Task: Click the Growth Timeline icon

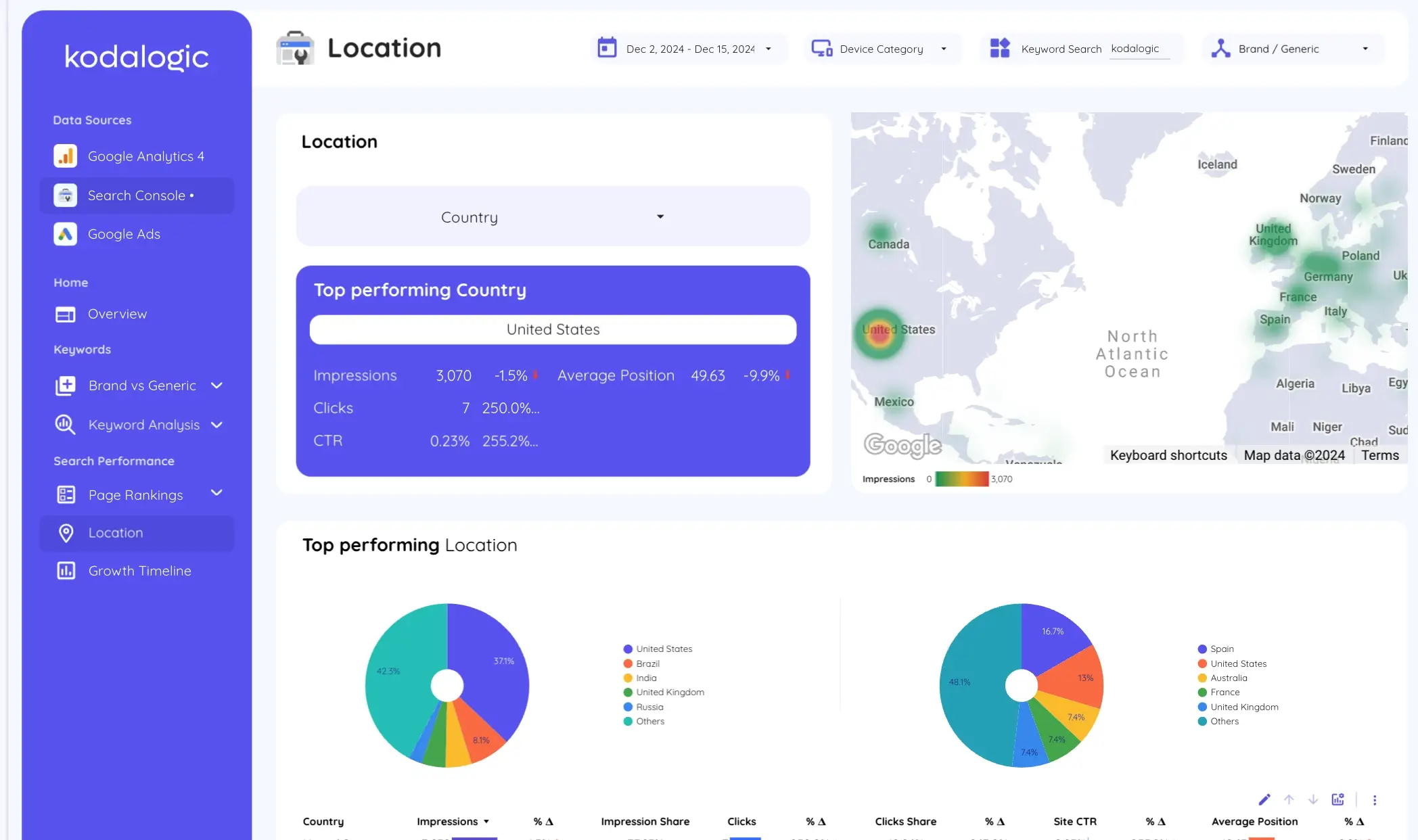Action: [64, 570]
